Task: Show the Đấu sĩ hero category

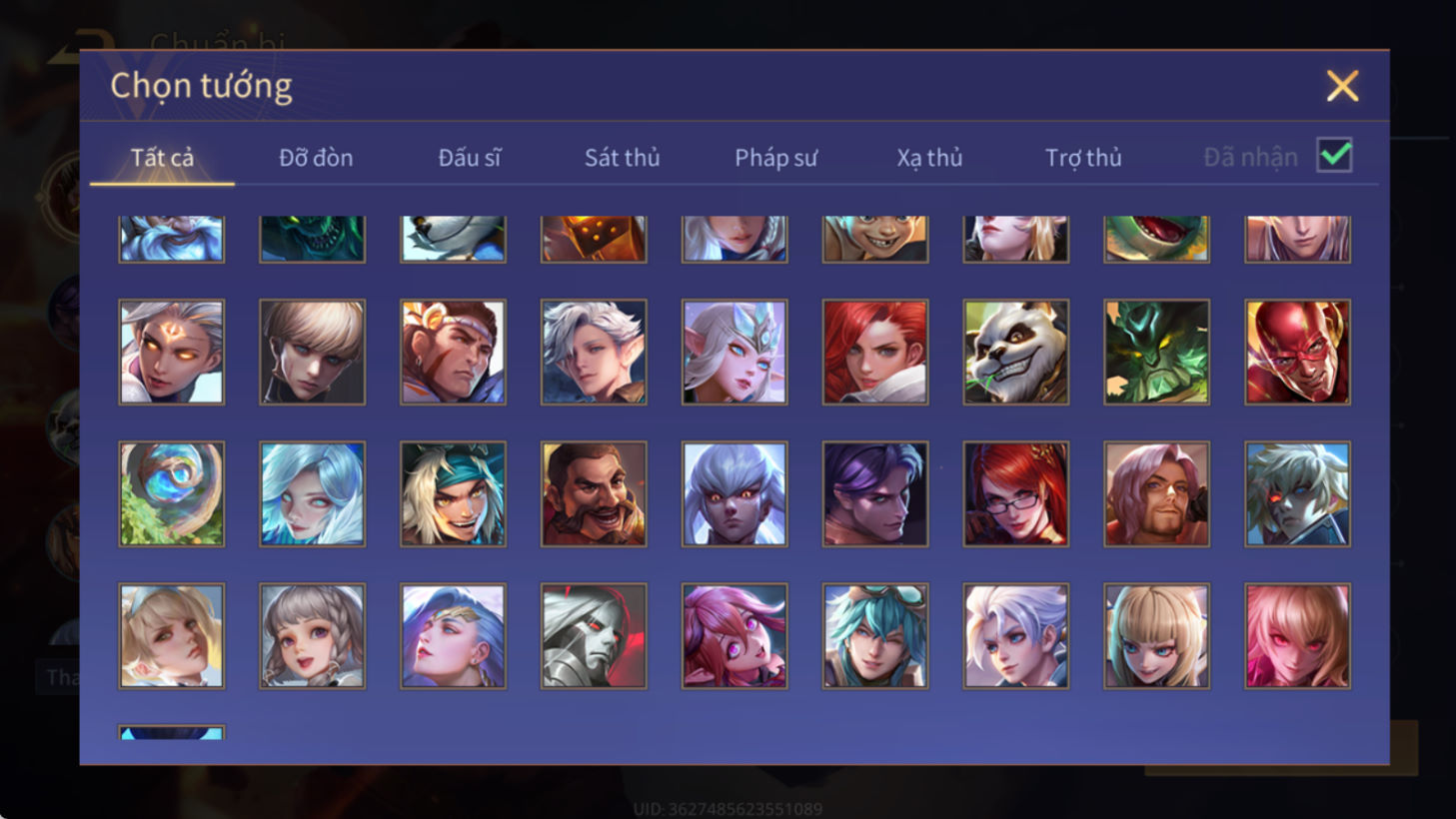Action: tap(469, 158)
